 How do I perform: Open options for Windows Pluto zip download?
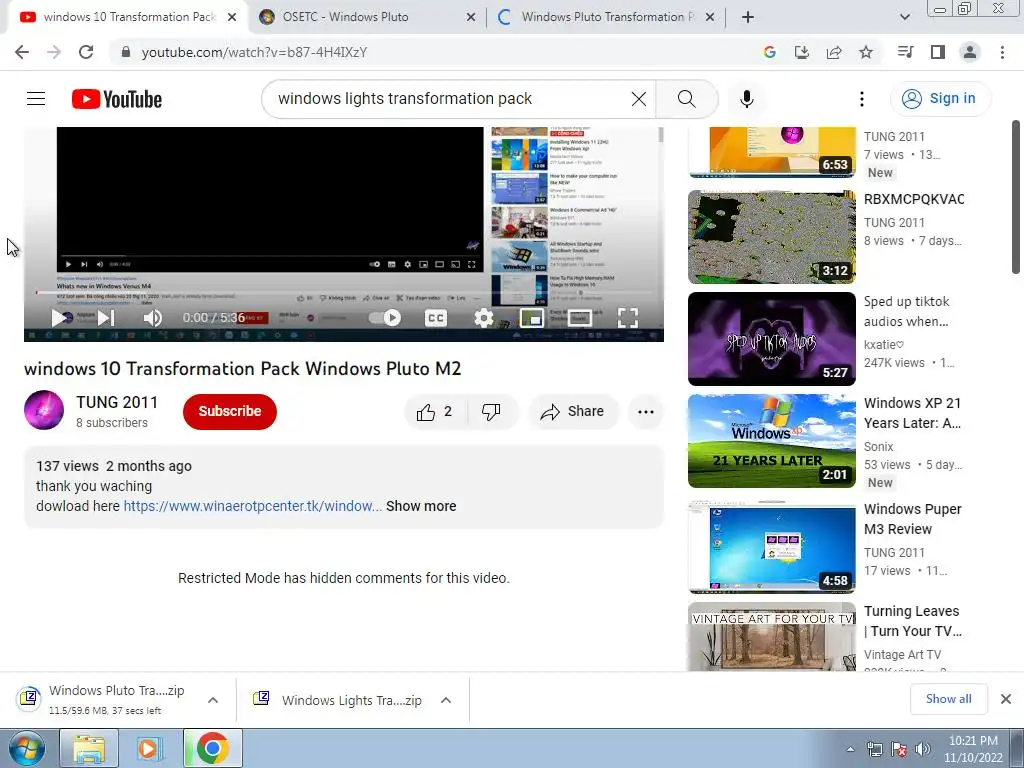point(213,700)
